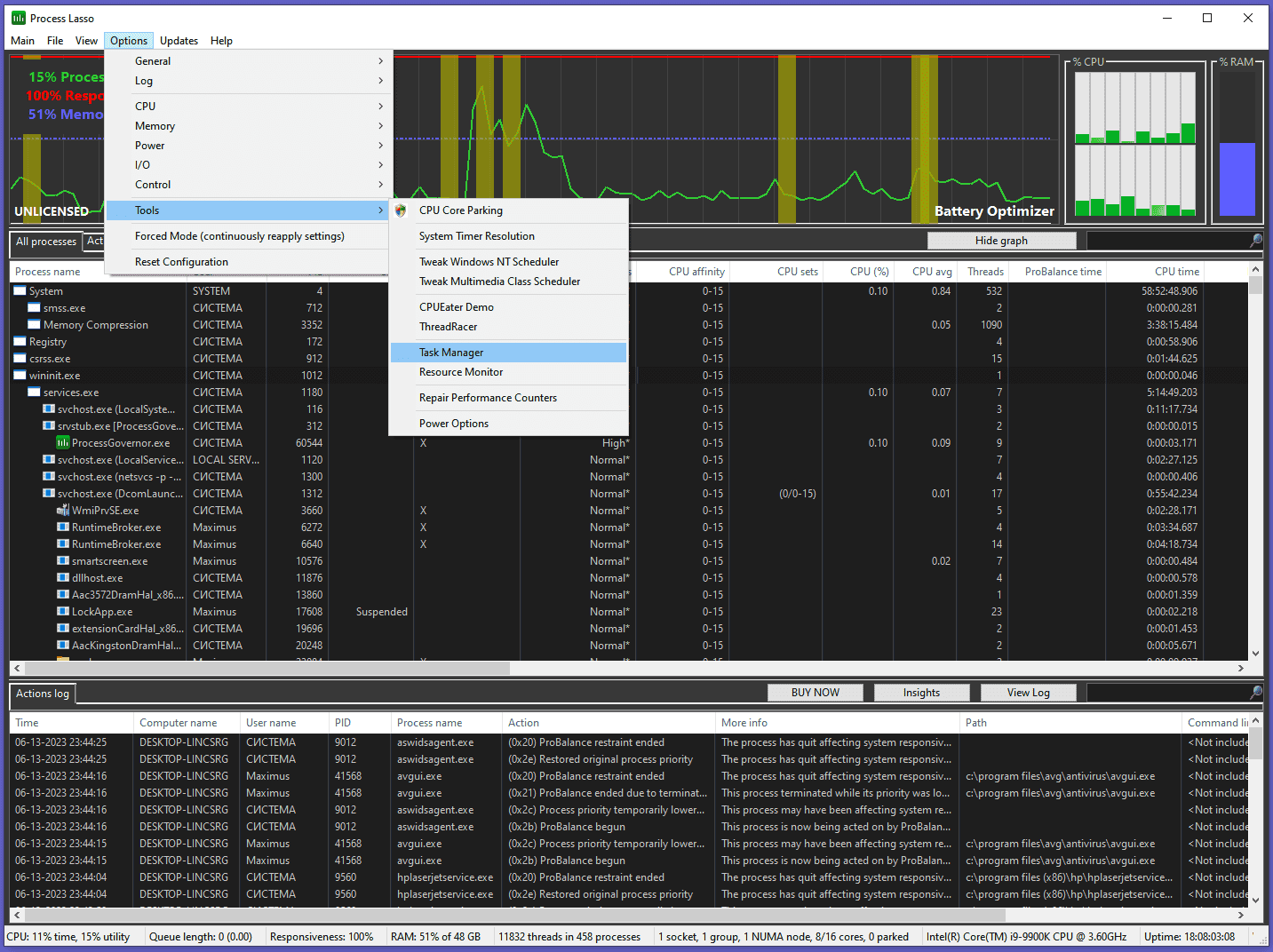Select Resource Monitor menu entry
This screenshot has height=952, width=1273.
point(461,372)
